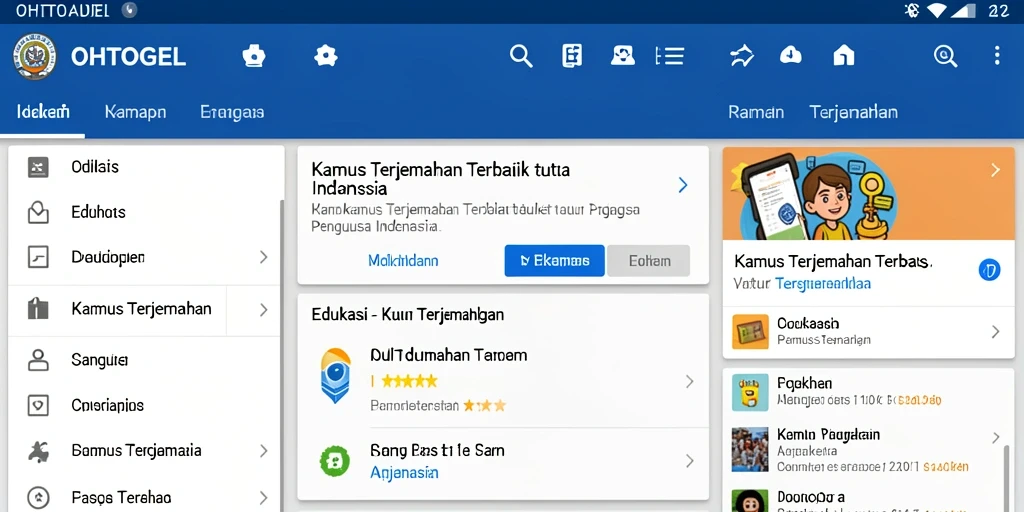Image resolution: width=1024 pixels, height=512 pixels.
Task: Click the Odilais sidebar icon
Action: pyautogui.click(x=38, y=168)
